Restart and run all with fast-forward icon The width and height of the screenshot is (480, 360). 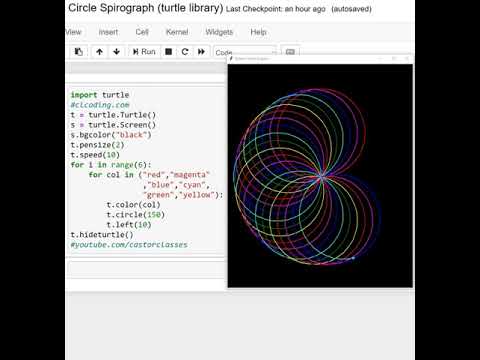201,52
